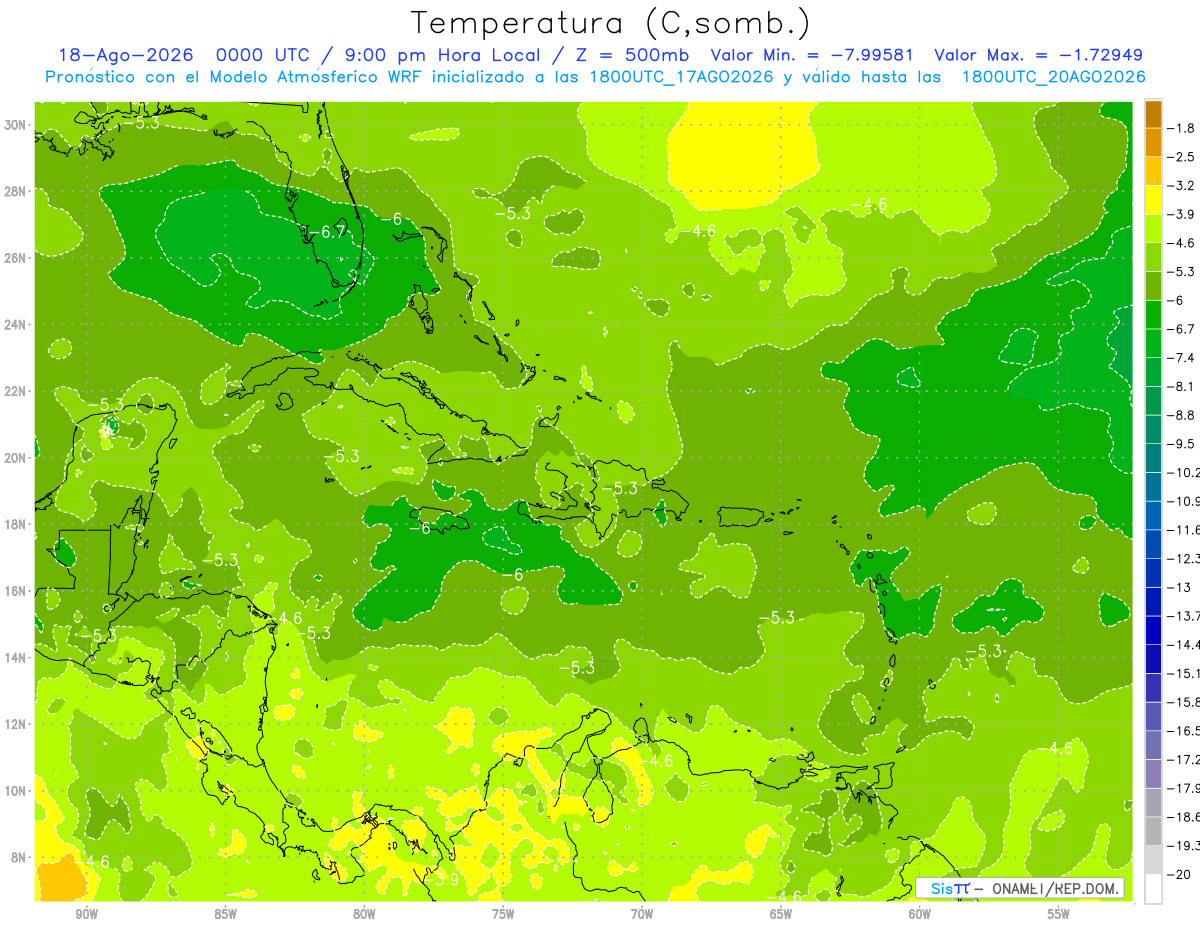Click the "0000 UTC" time label

point(262,55)
